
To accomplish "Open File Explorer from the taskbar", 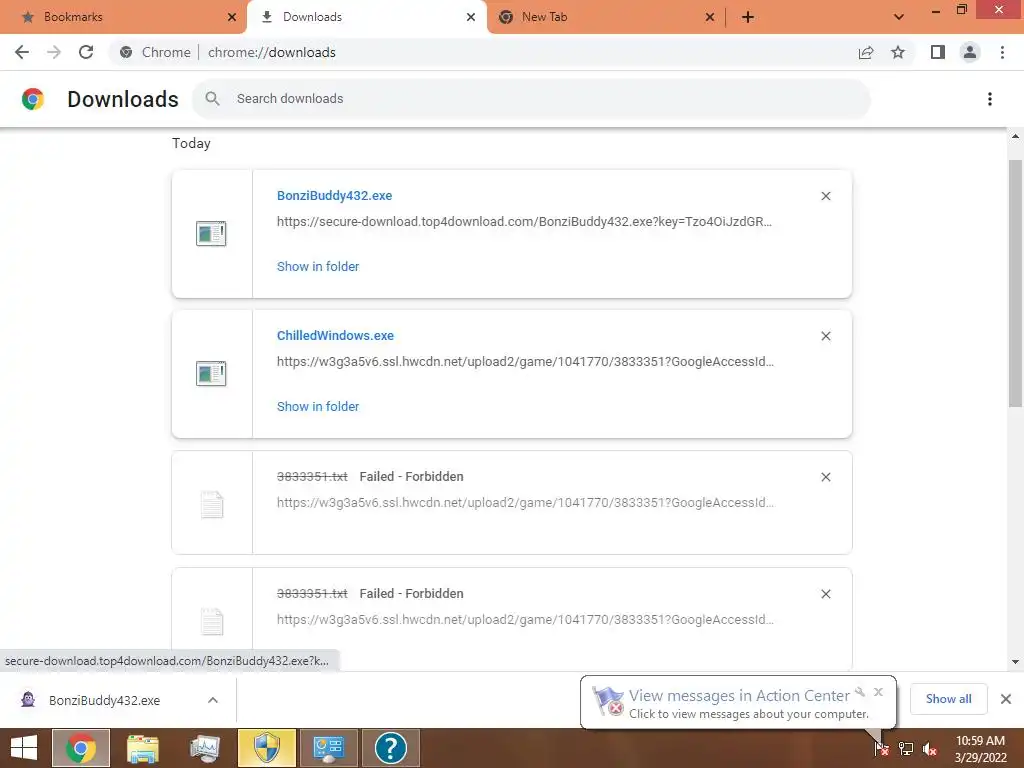I will pos(143,748).
